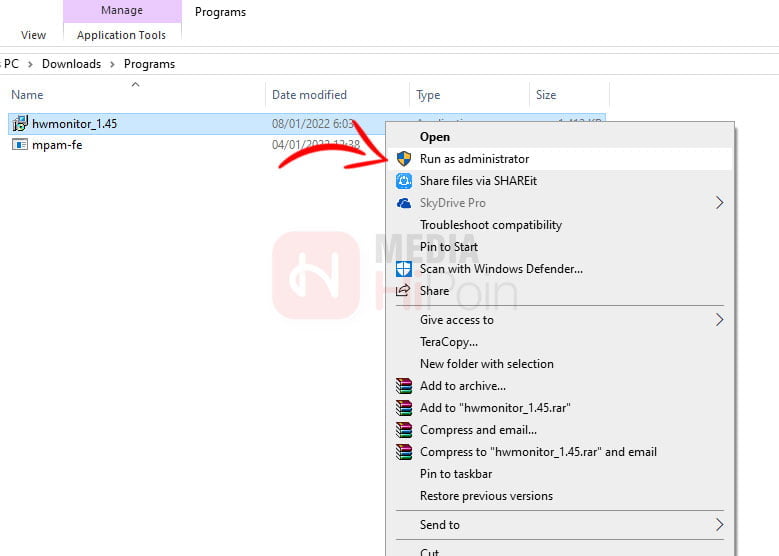The width and height of the screenshot is (779, 556).
Task: Choose New folder with selection
Action: [x=560, y=364]
